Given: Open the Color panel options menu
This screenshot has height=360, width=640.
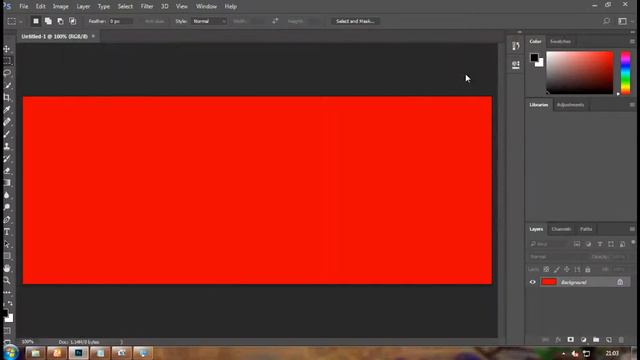Looking at the screenshot, I should pyautogui.click(x=632, y=42).
